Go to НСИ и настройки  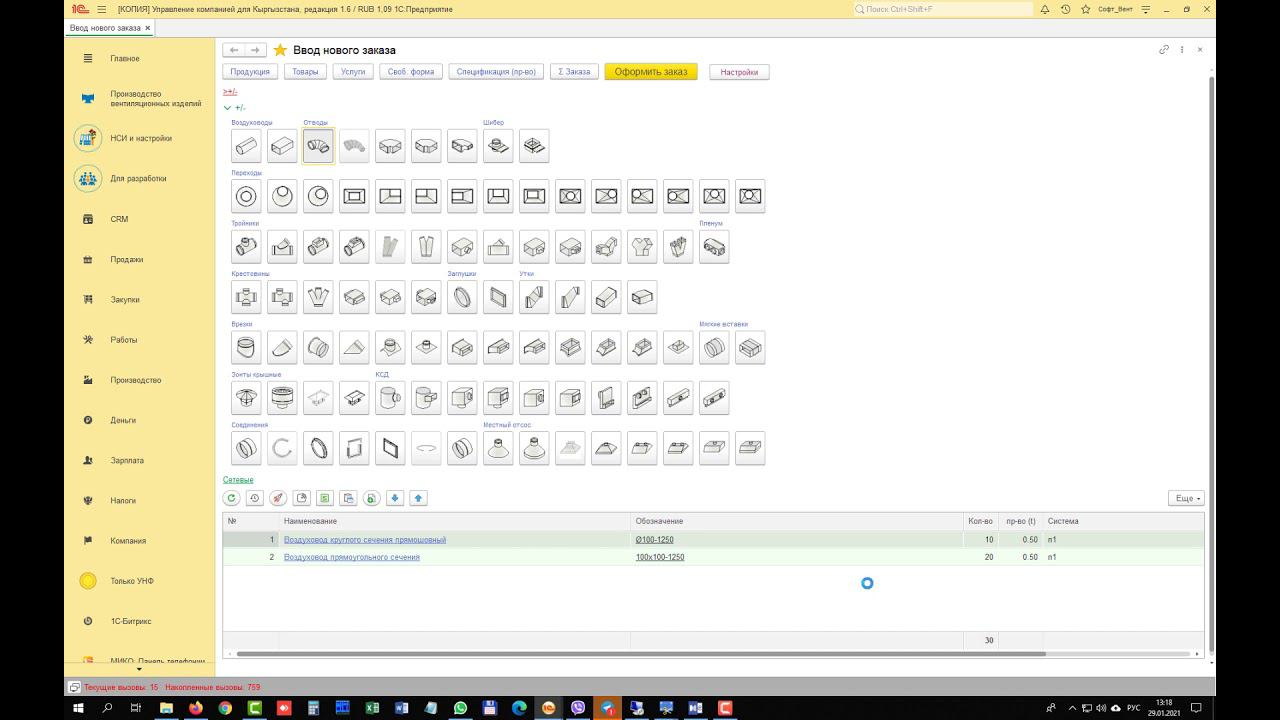pos(140,138)
